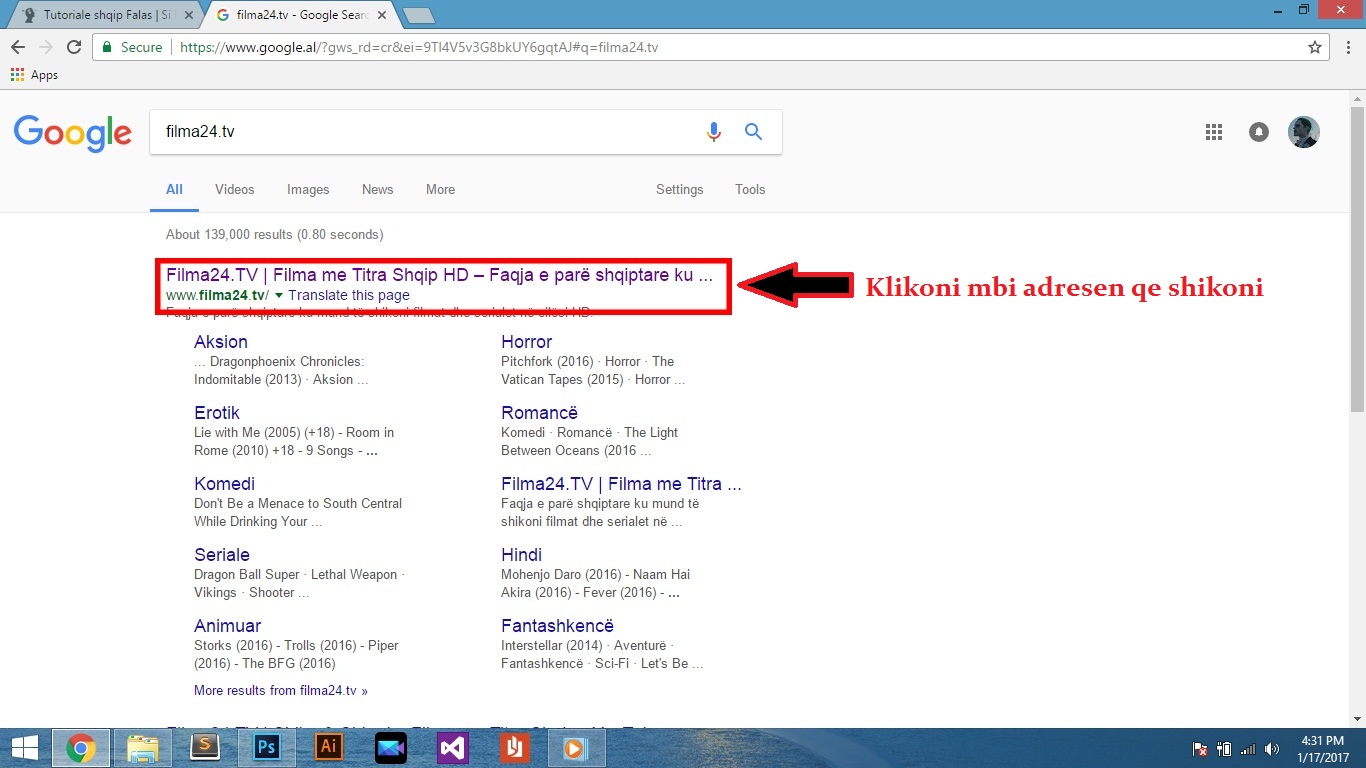The width and height of the screenshot is (1366, 768).
Task: Open the search Settings menu
Action: click(x=680, y=189)
